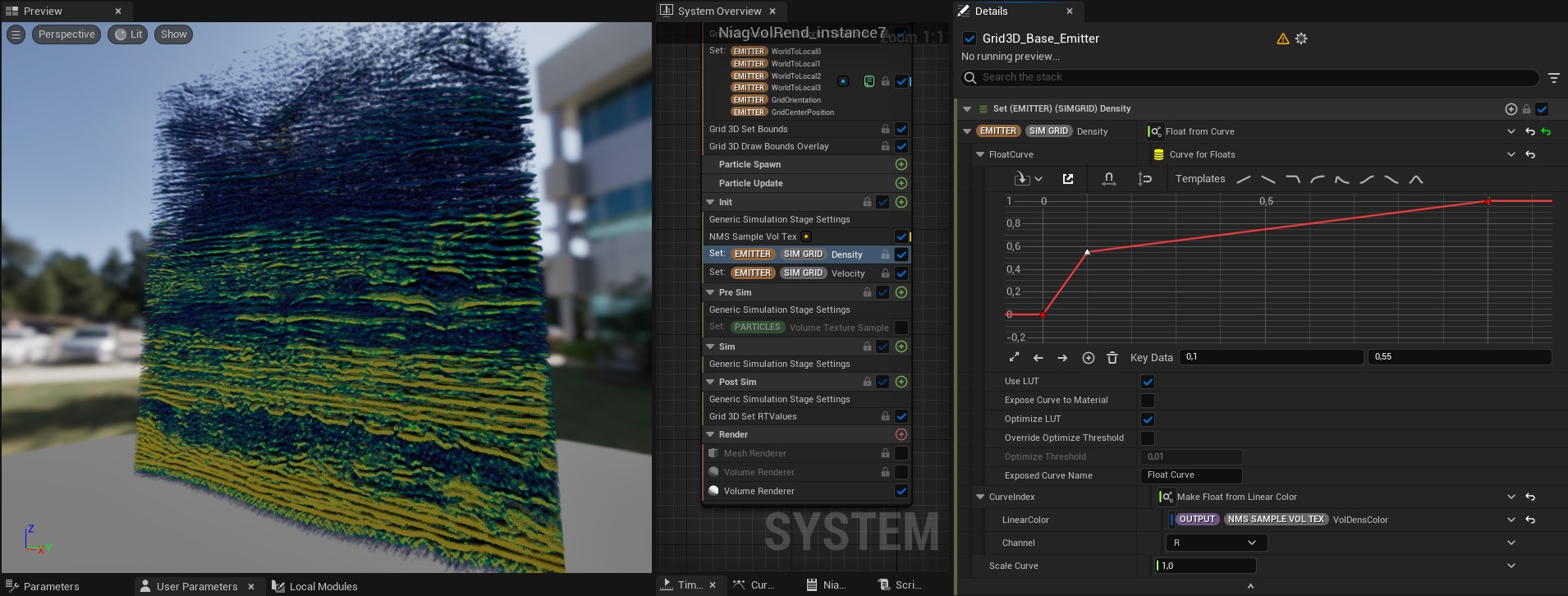This screenshot has height=596, width=1568.
Task: Select the enabled Volume Renderer row
Action: tap(807, 491)
